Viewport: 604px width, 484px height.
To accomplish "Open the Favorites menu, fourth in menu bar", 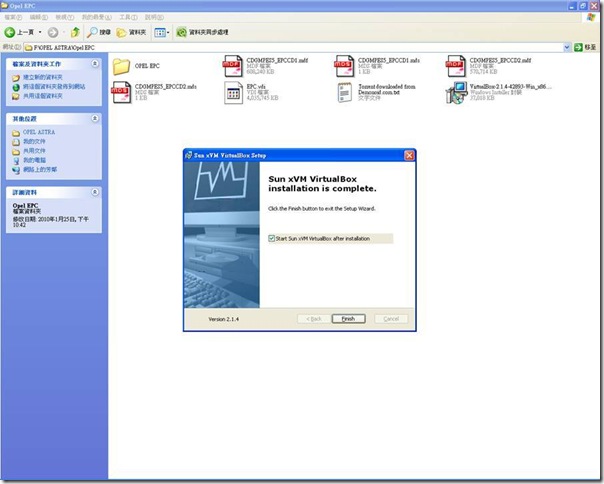I will coord(96,17).
